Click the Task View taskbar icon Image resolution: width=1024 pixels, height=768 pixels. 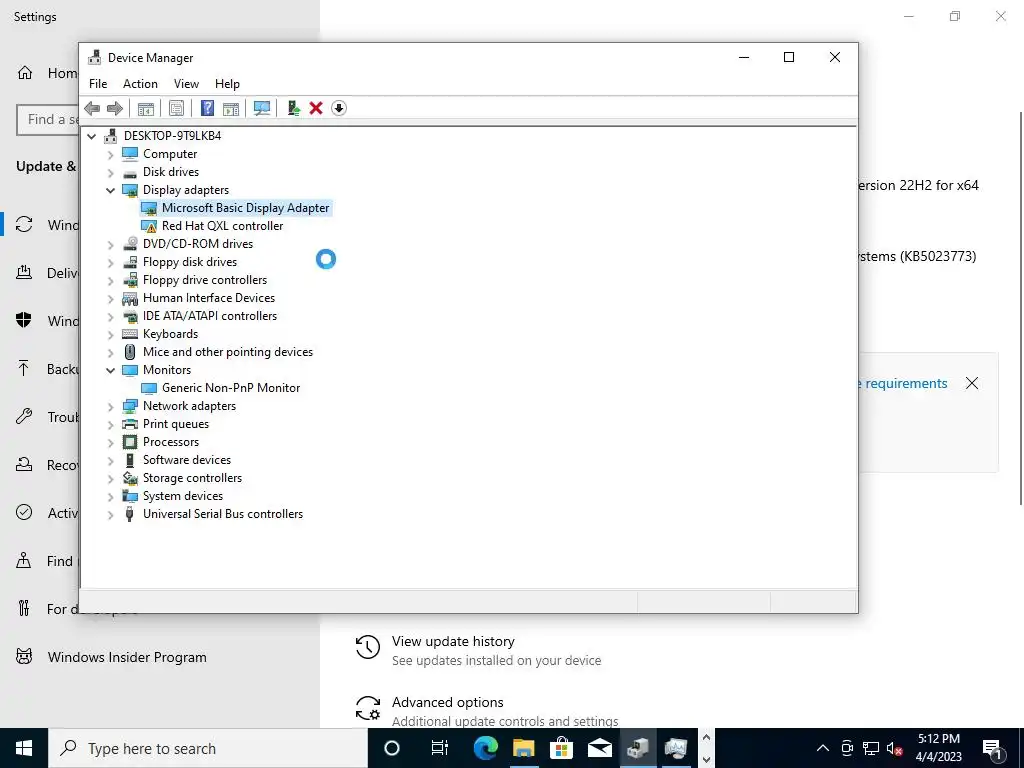tap(440, 748)
